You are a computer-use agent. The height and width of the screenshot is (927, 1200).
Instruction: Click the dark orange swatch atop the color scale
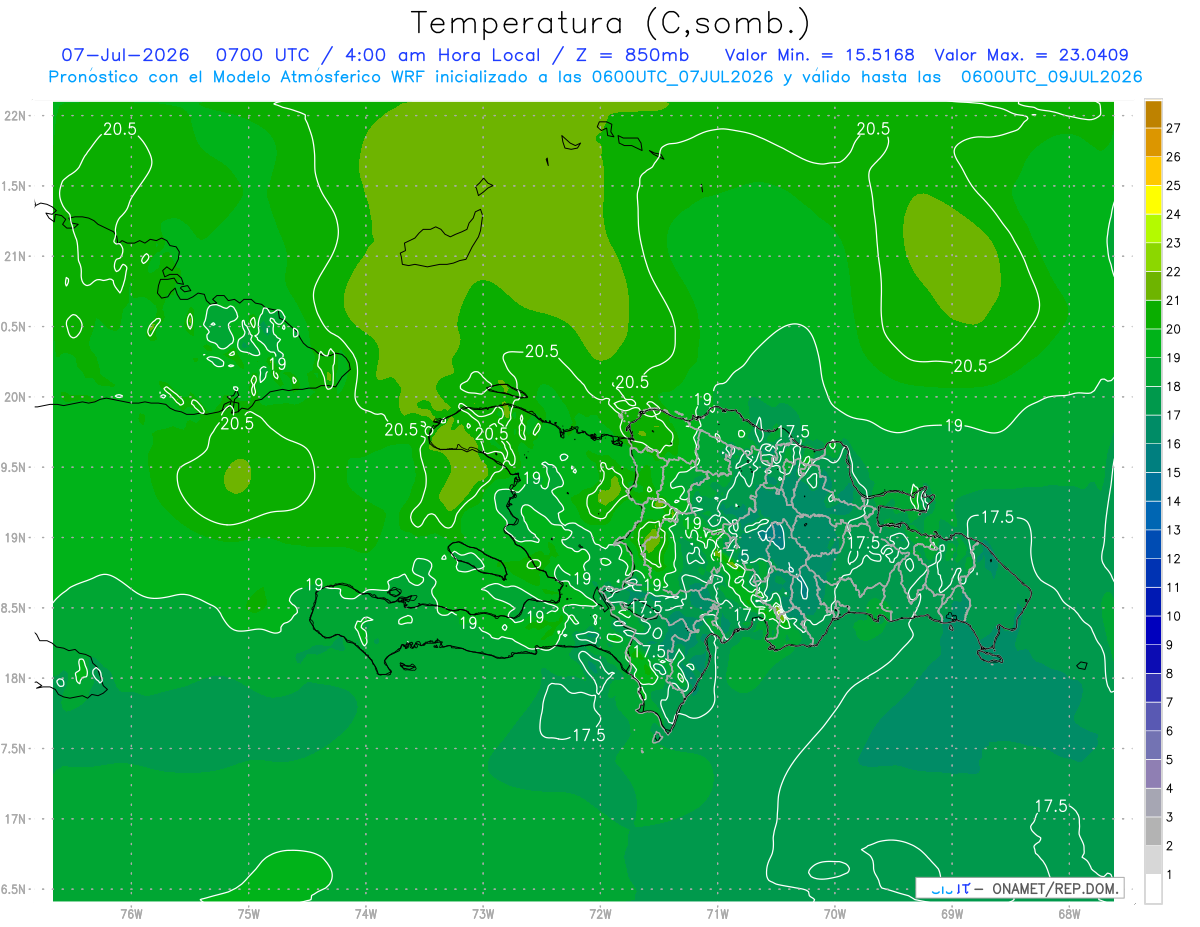point(1153,114)
